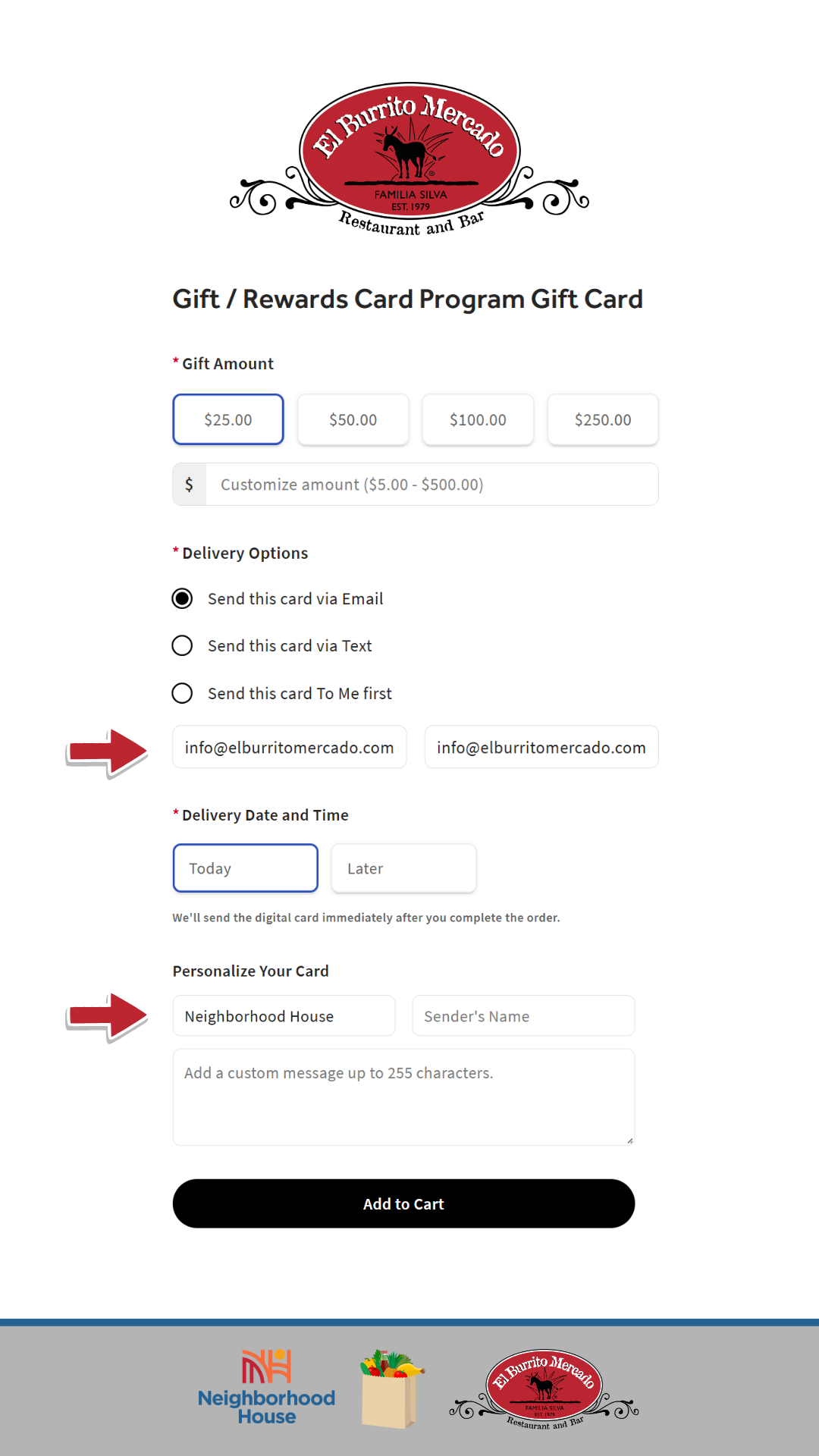This screenshot has height=1456, width=819.
Task: Select the $25.00 gift amount
Action: pyautogui.click(x=228, y=419)
